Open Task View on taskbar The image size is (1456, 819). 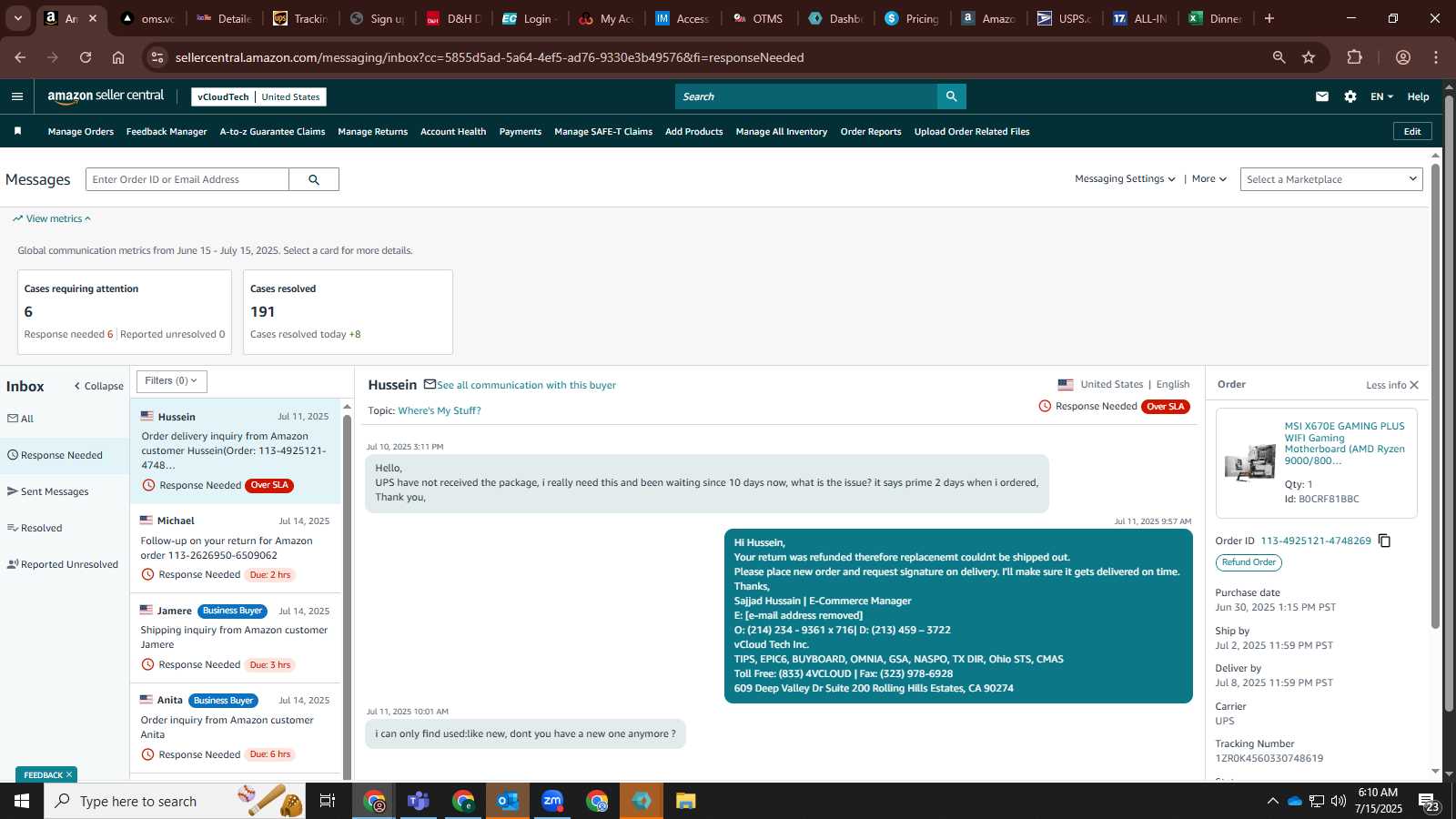click(x=328, y=801)
